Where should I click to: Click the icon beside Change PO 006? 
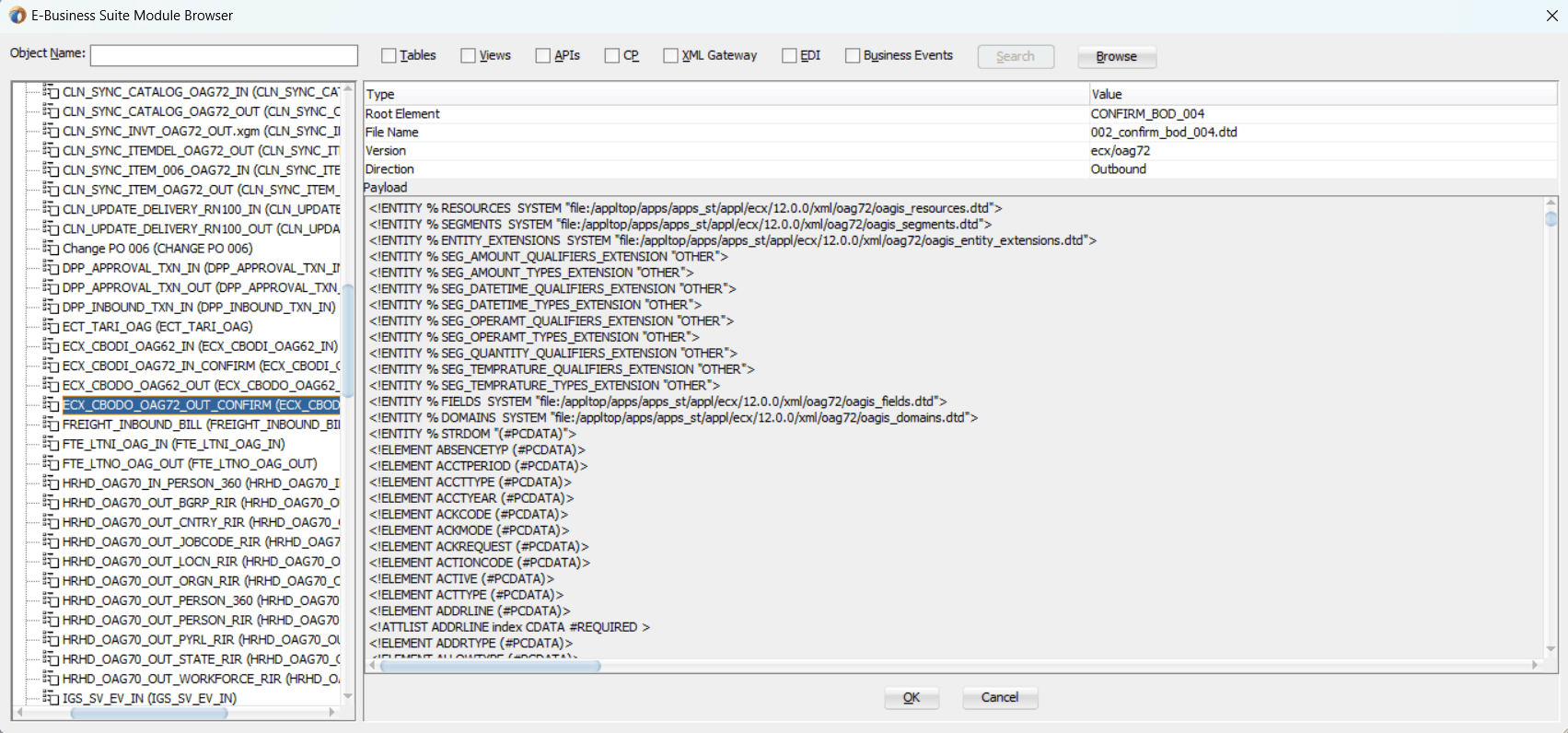(x=52, y=248)
